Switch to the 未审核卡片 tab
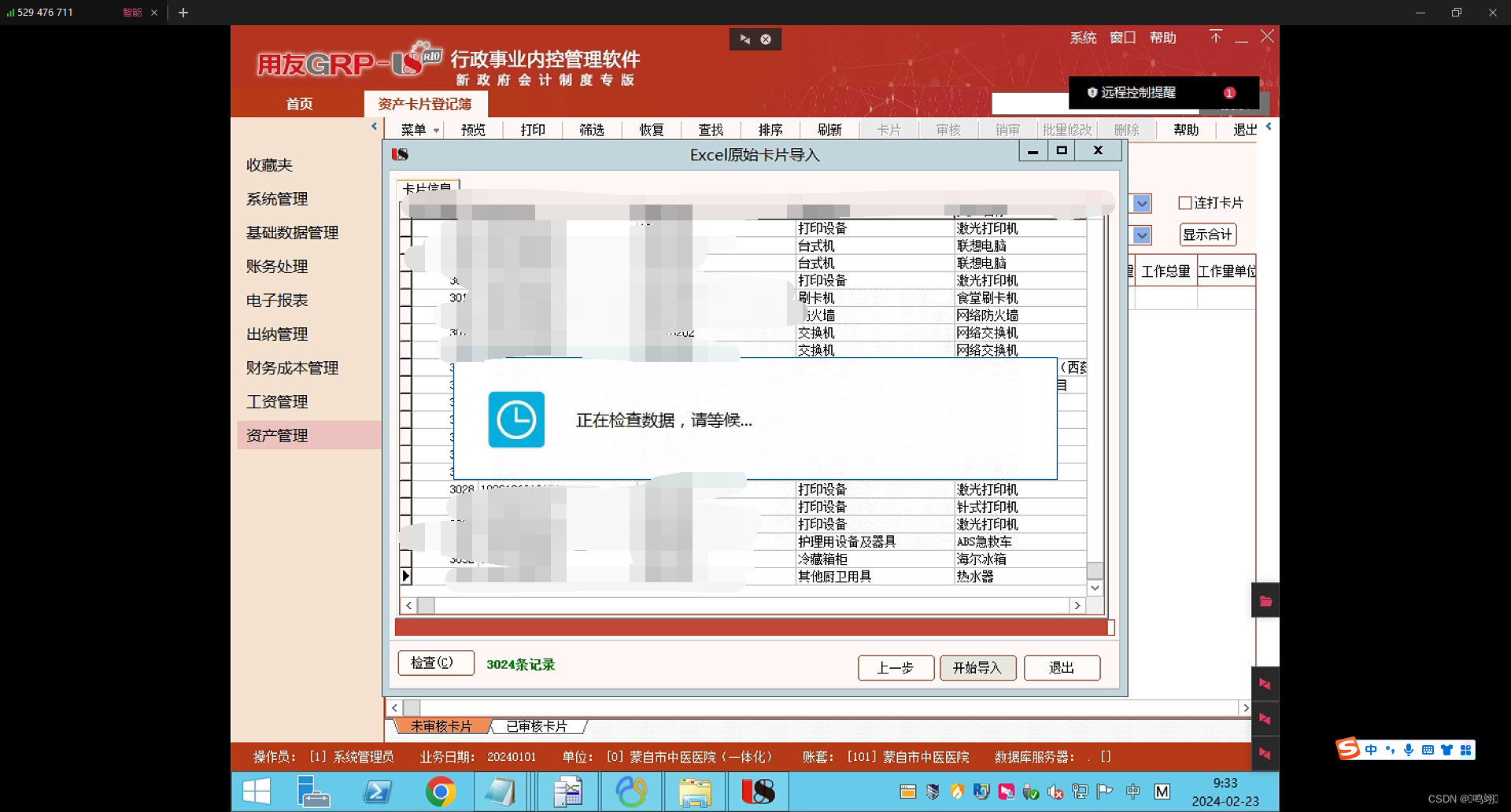This screenshot has width=1511, height=812. [x=441, y=726]
